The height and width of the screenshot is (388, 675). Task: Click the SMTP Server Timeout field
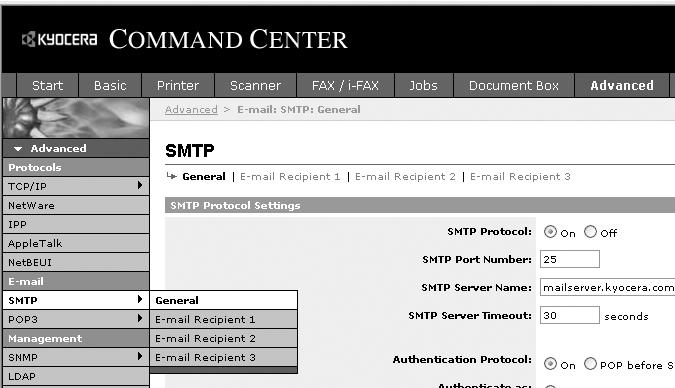(570, 315)
